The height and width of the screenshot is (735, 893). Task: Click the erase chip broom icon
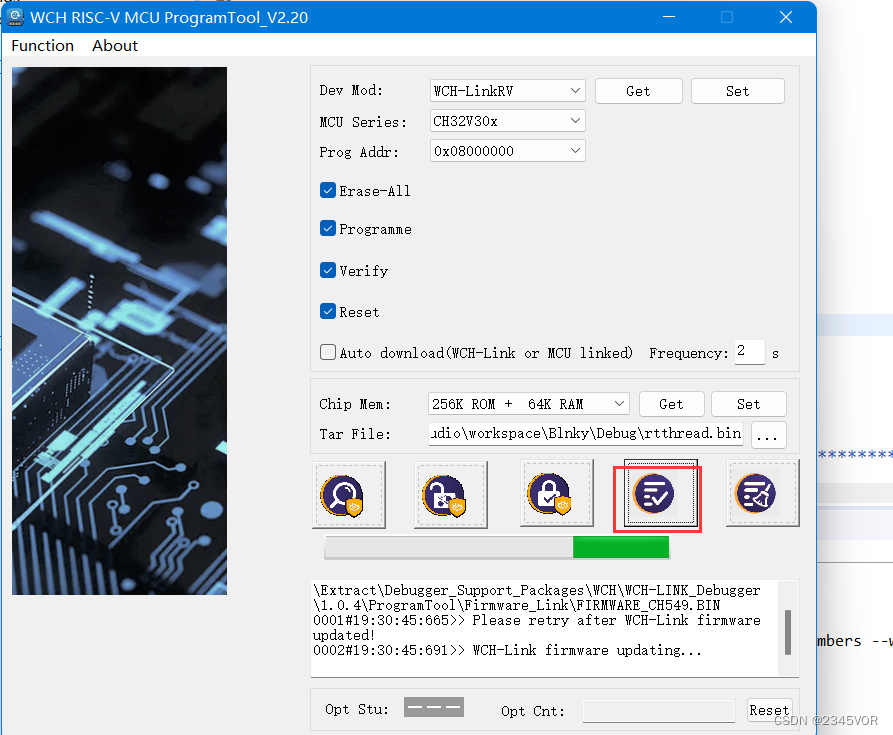[x=763, y=493]
